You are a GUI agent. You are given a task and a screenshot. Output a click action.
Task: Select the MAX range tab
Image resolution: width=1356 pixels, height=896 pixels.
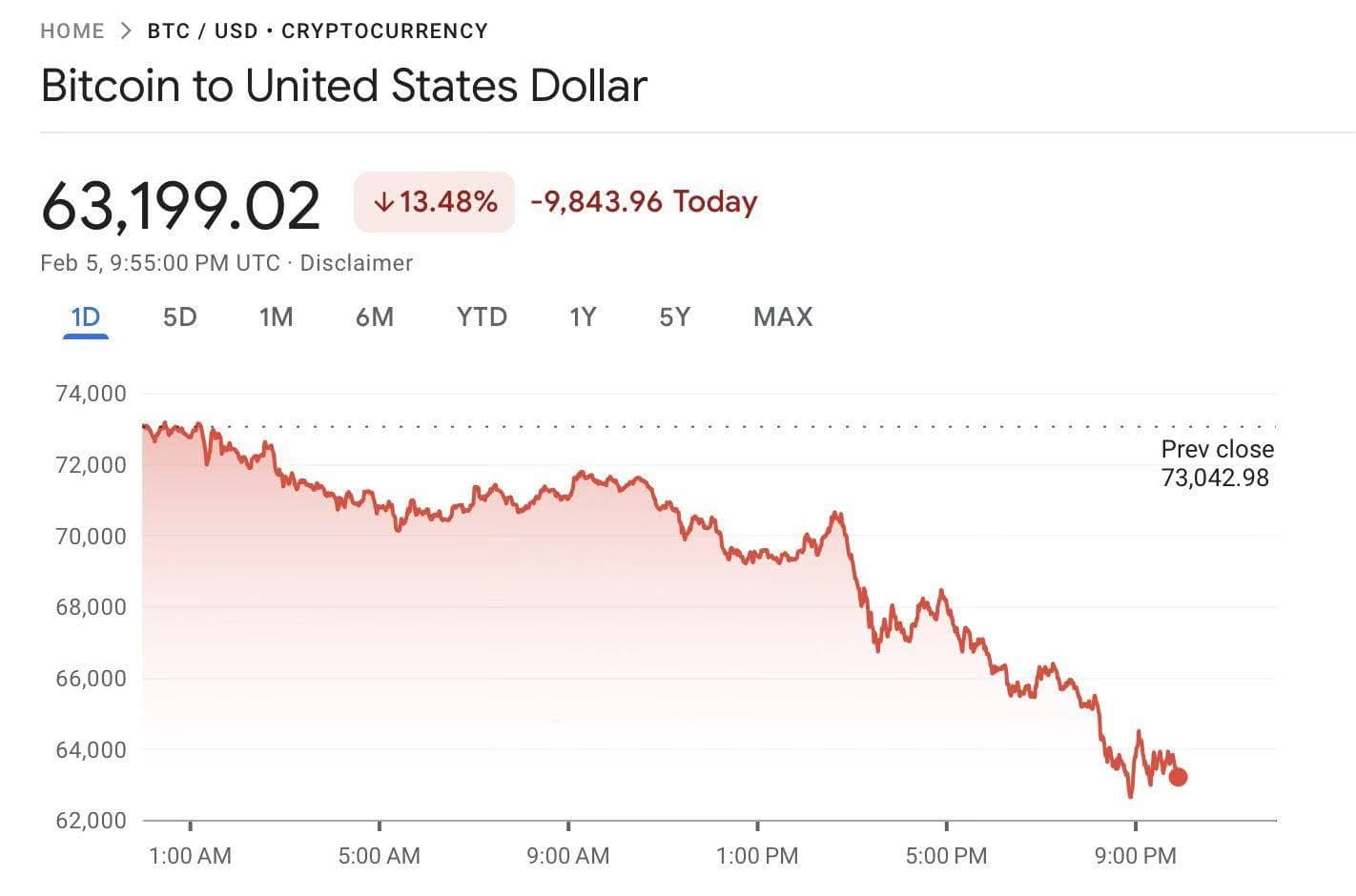coord(783,317)
